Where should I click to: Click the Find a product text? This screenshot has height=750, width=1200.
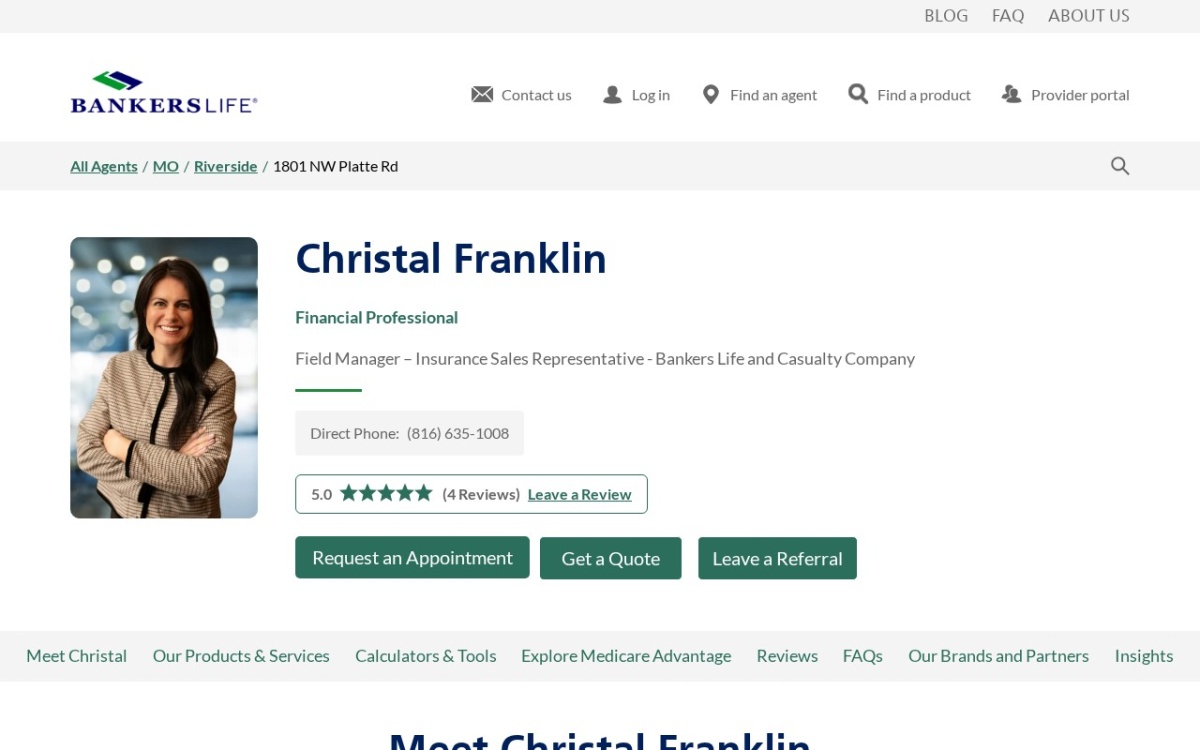(924, 95)
